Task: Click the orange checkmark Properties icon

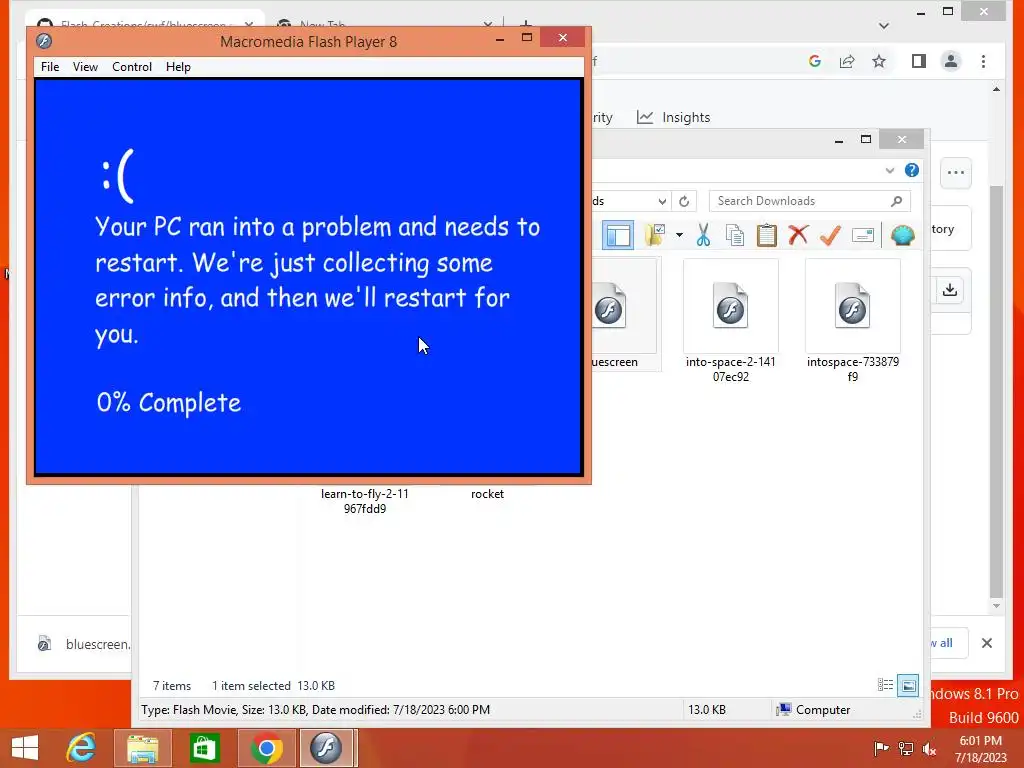Action: [830, 235]
